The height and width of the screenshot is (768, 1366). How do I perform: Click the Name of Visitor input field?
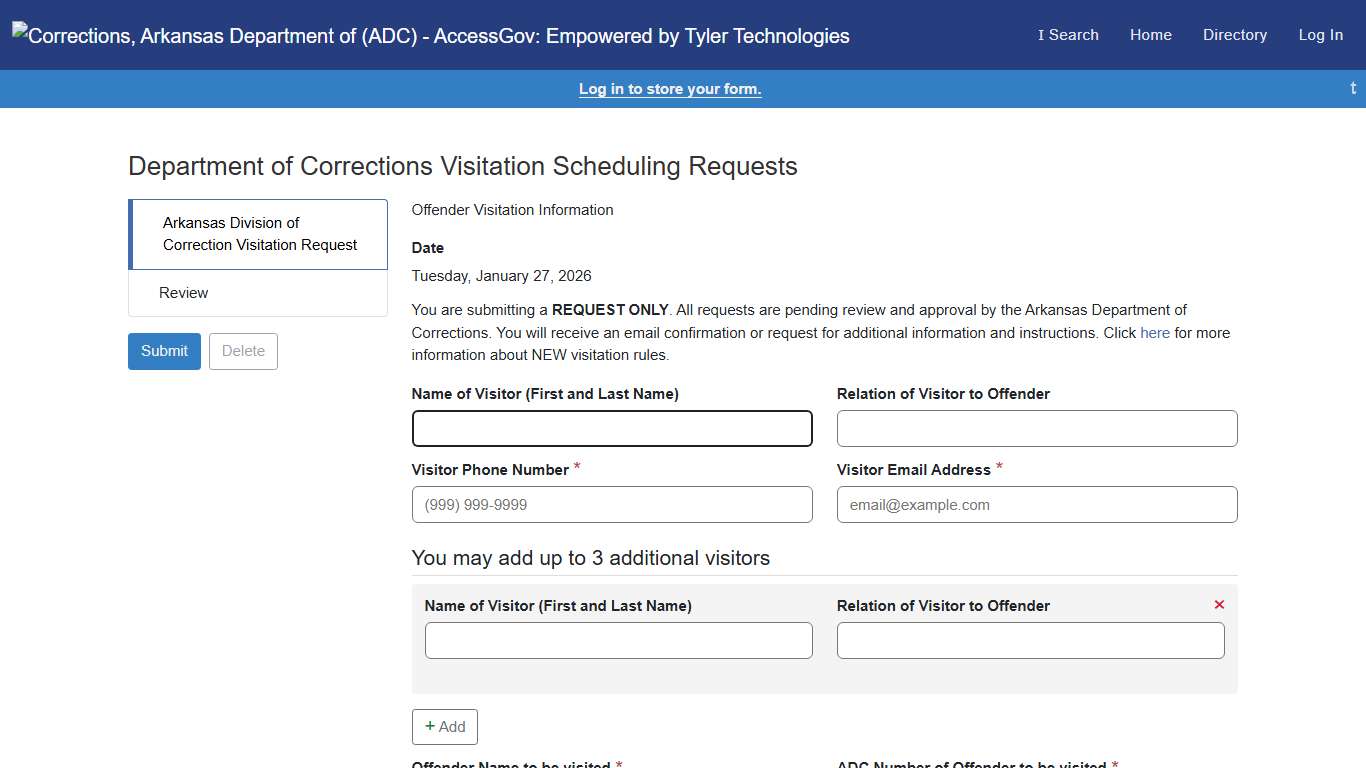612,428
